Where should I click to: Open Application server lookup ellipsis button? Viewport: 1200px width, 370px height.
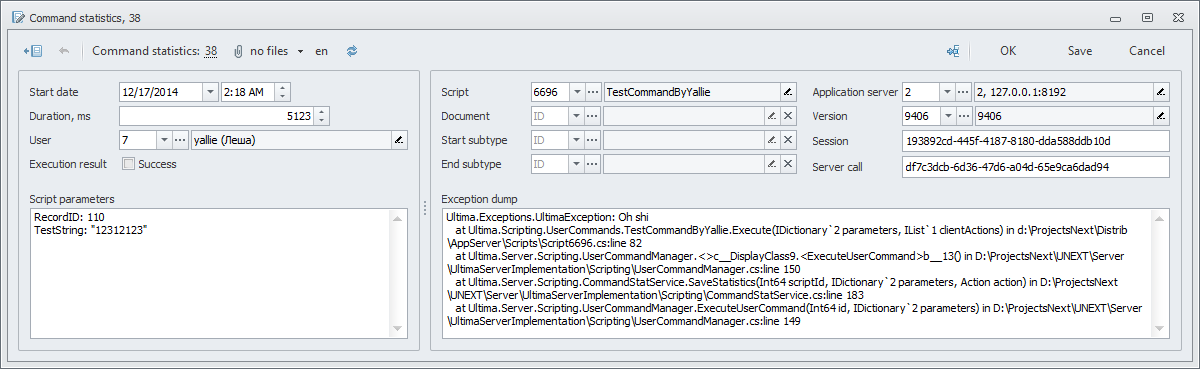point(964,92)
